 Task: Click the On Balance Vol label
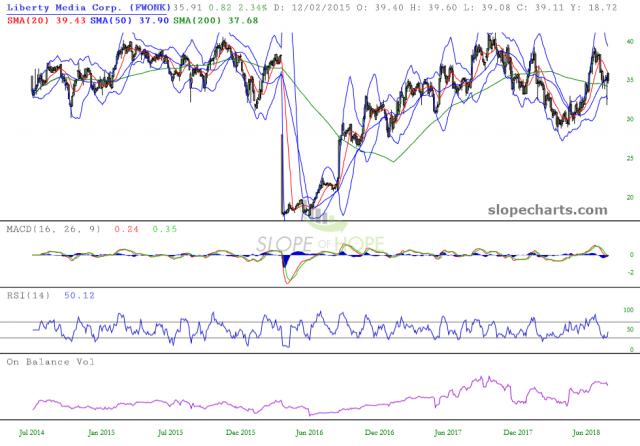51,362
